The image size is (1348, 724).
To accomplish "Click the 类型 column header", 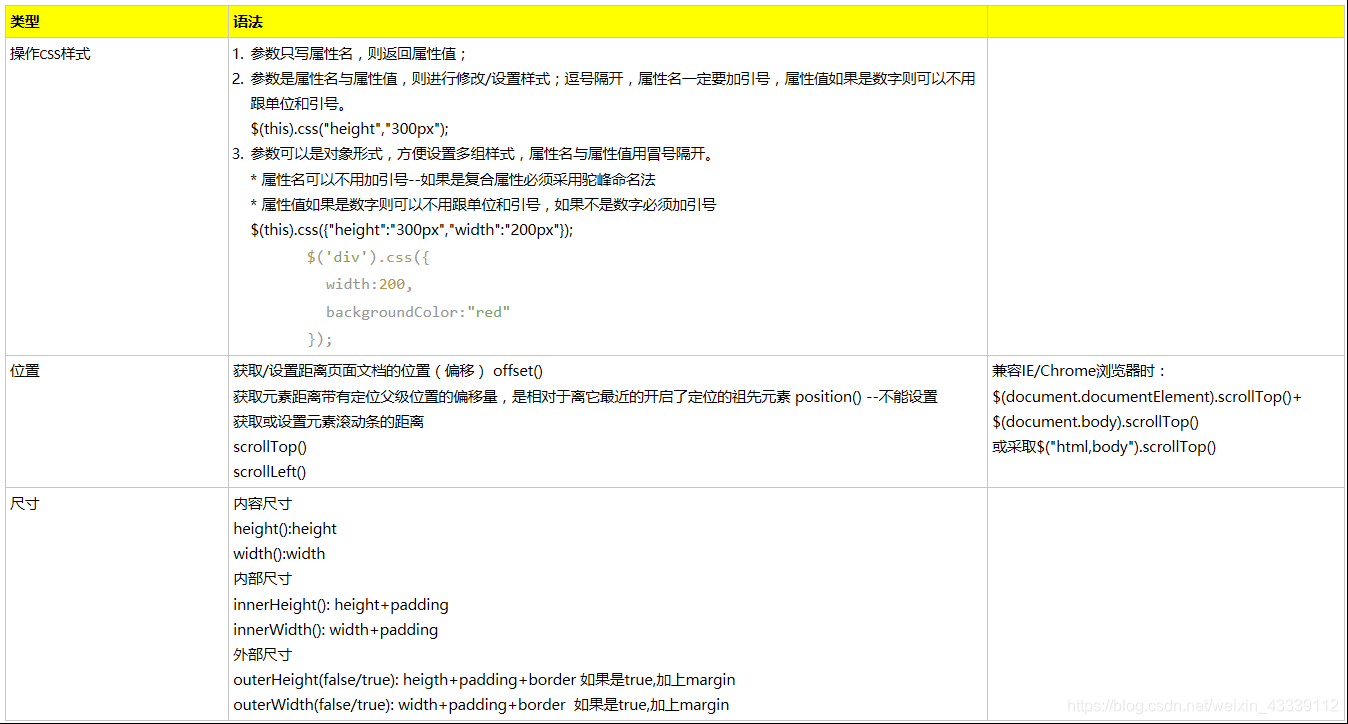I will click(25, 22).
